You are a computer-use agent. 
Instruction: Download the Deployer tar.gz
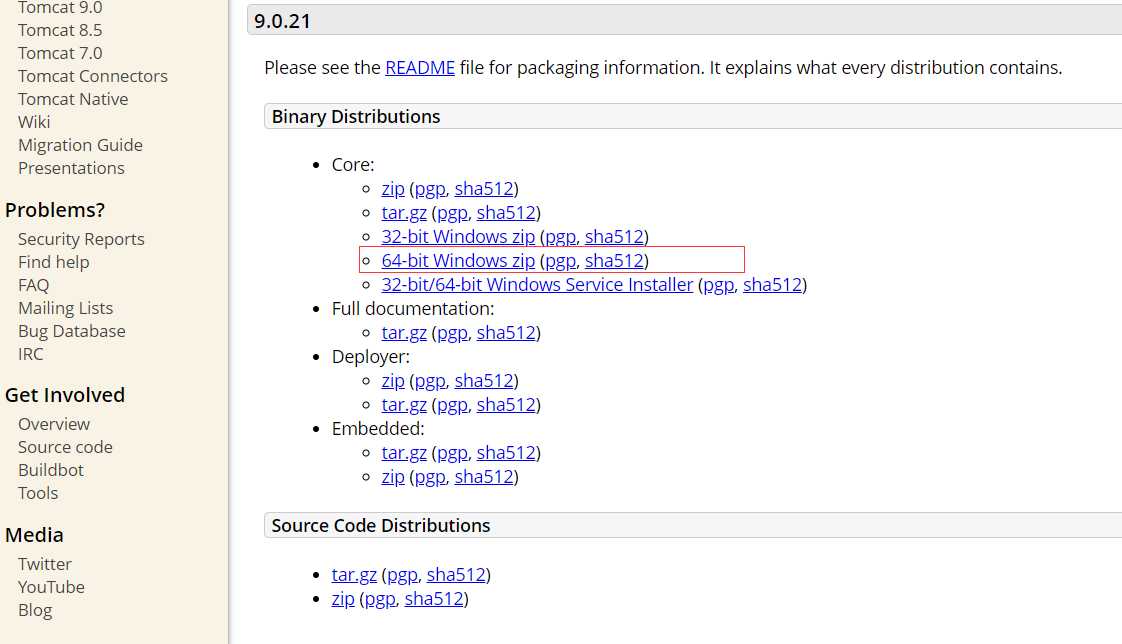tap(404, 405)
